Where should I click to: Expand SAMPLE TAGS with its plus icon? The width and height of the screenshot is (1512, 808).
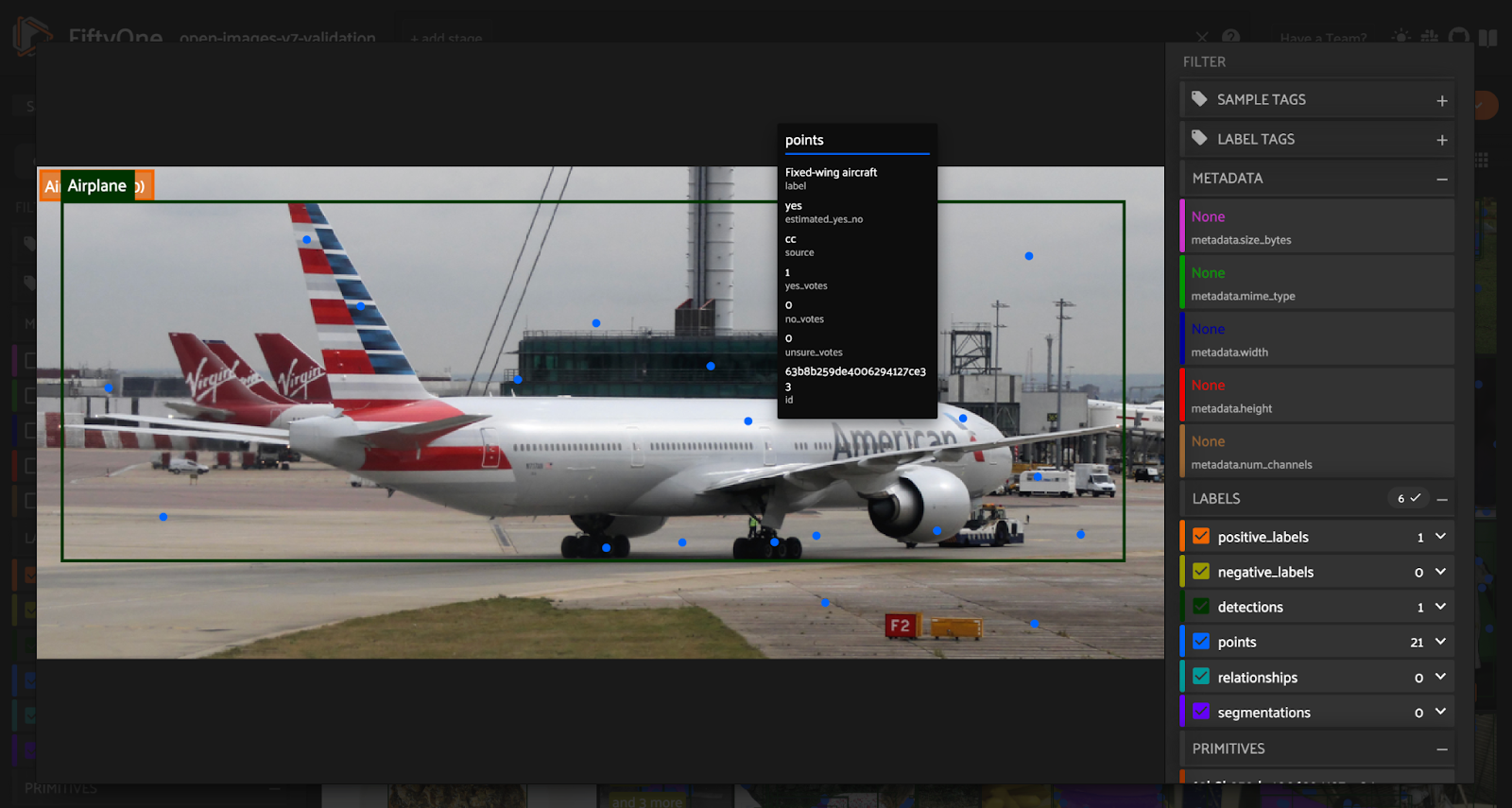coord(1442,101)
